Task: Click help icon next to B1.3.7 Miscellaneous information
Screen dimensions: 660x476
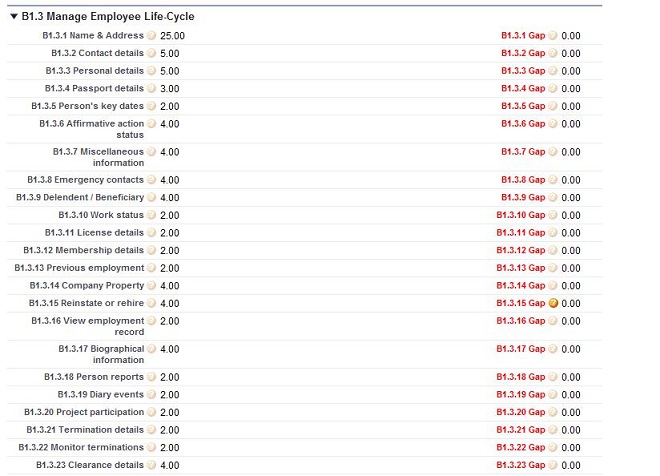Action: [152, 152]
